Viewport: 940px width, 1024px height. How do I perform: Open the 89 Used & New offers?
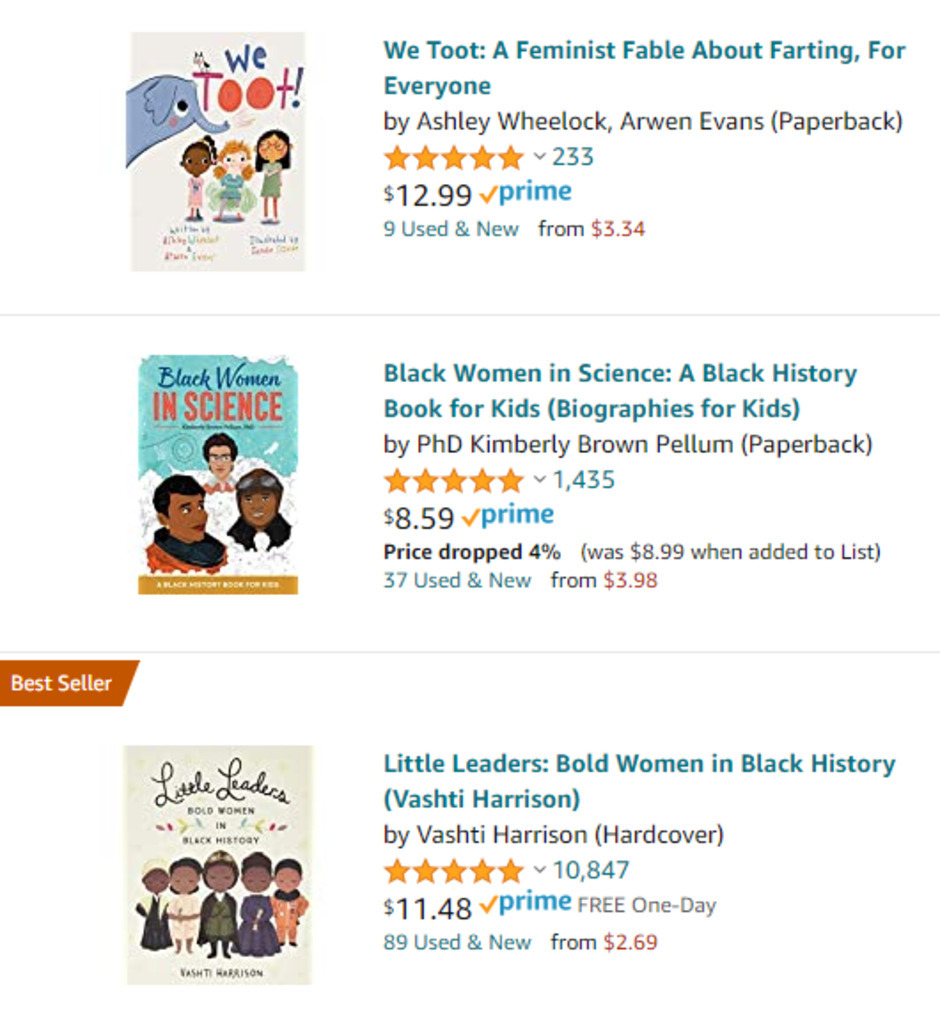point(457,942)
